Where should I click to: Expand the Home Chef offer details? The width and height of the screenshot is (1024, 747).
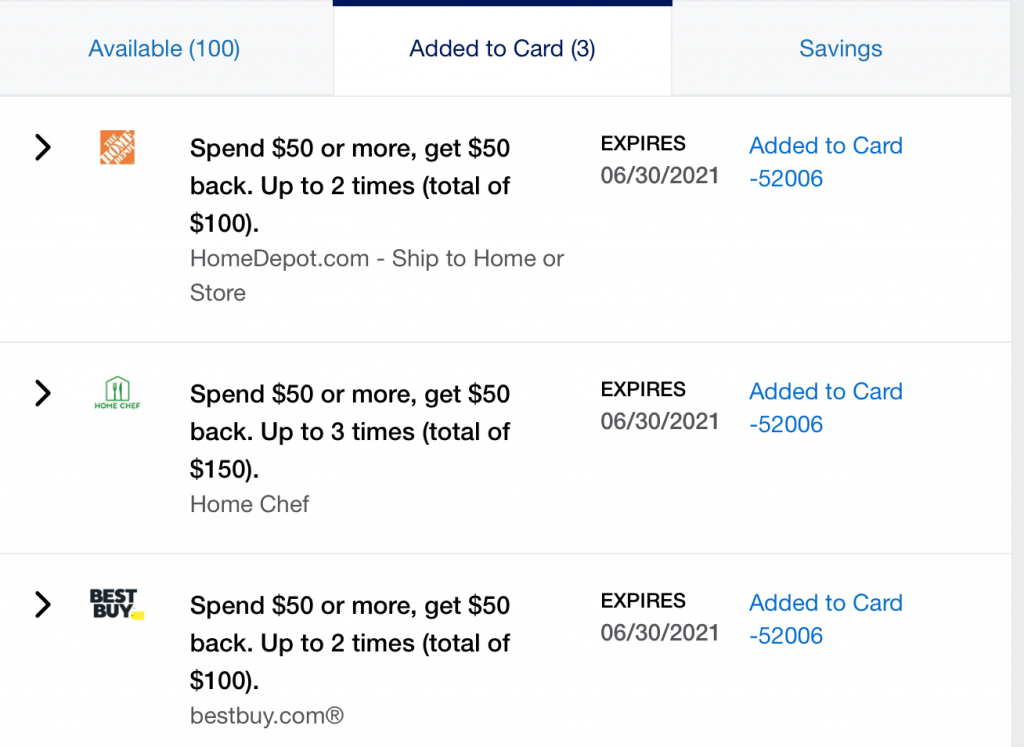(x=42, y=393)
